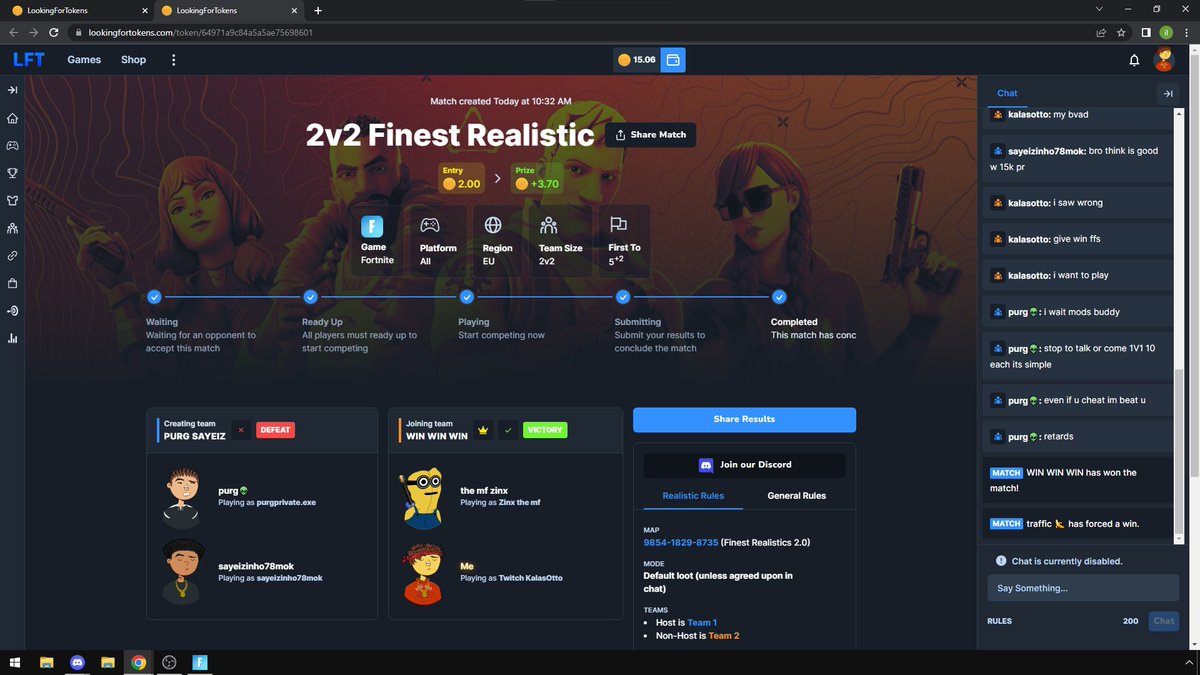1200x675 pixels.
Task: Open a new browser tab with plus
Action: coord(318,10)
